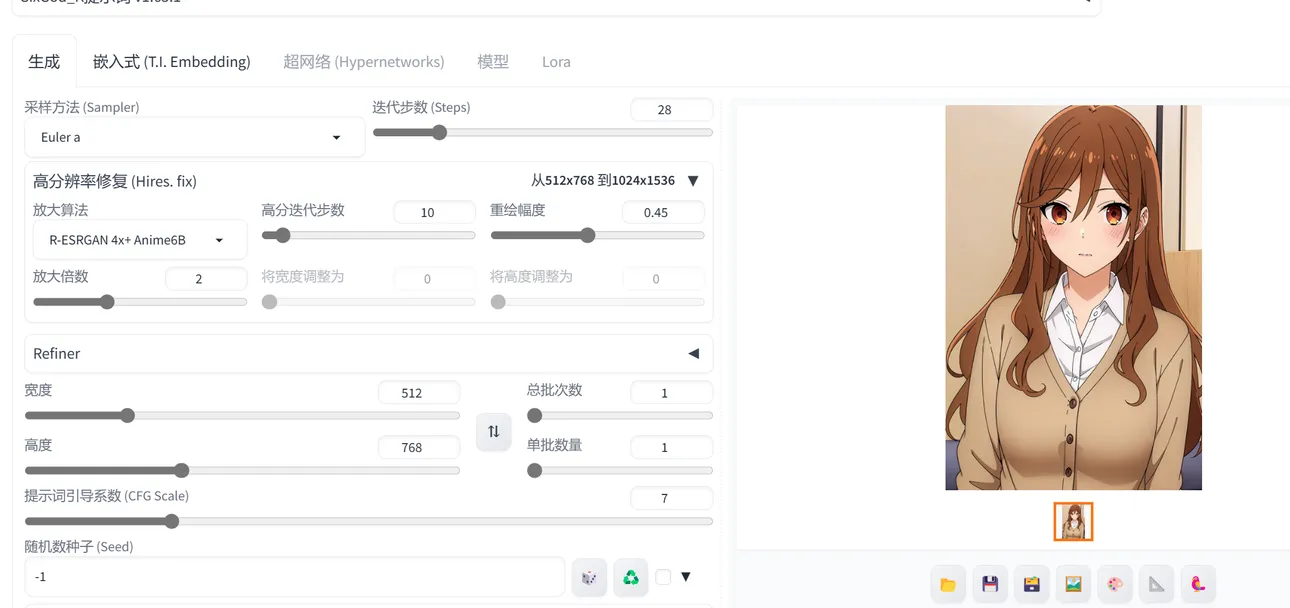Click the 总批次数 field showing 1
1290x608 pixels.
coord(672,393)
